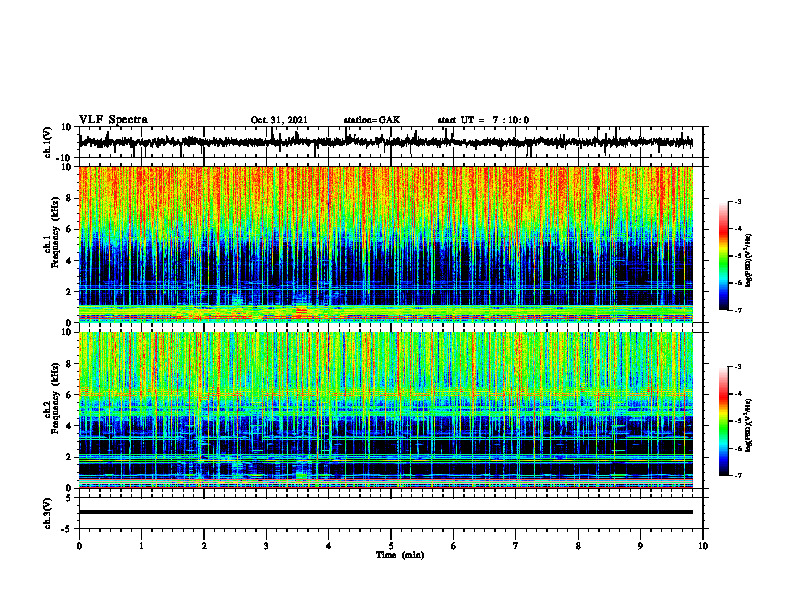The height and width of the screenshot is (612, 792).
Task: Click the ch.2 spectrogram color bar
Action: click(x=723, y=421)
